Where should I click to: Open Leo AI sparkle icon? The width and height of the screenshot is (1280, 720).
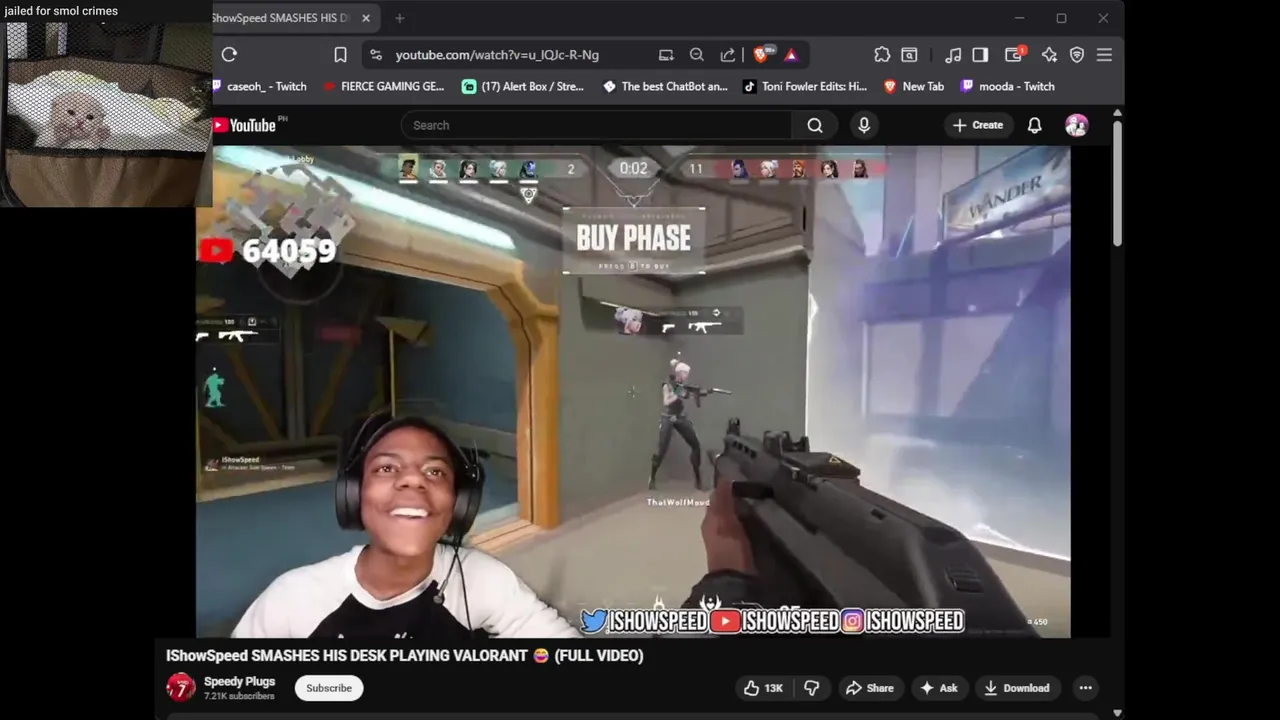(x=1049, y=55)
